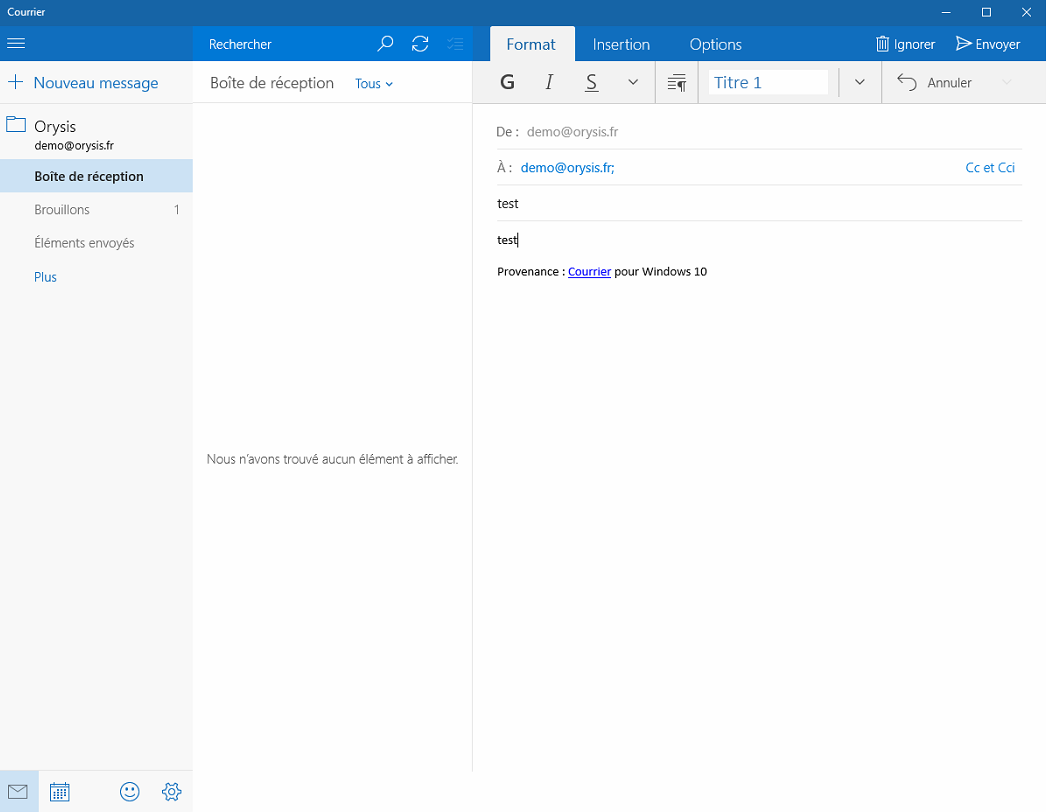Click the paragraph formatting icon
The width and height of the screenshot is (1046, 812).
676,82
